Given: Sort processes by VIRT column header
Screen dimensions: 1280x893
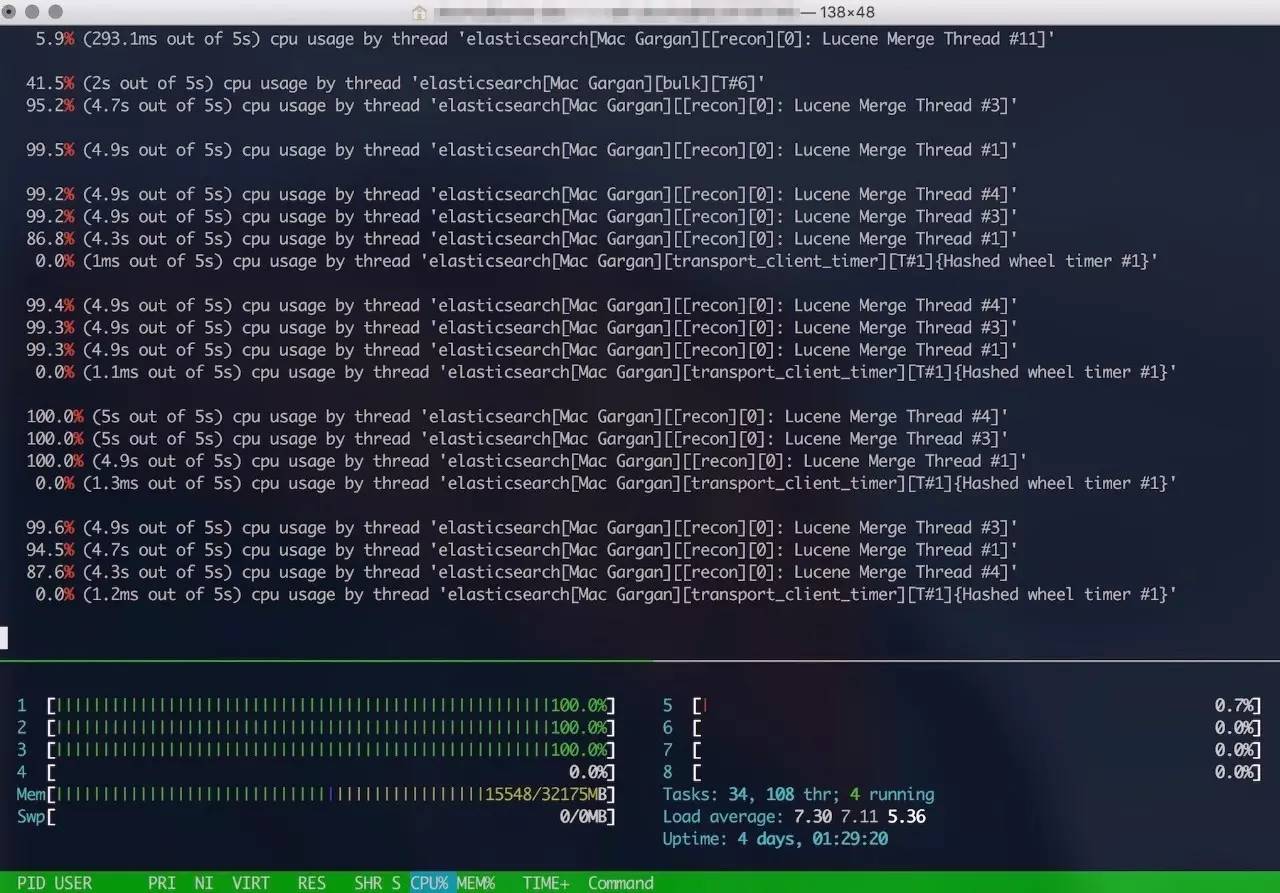Looking at the screenshot, I should [250, 883].
